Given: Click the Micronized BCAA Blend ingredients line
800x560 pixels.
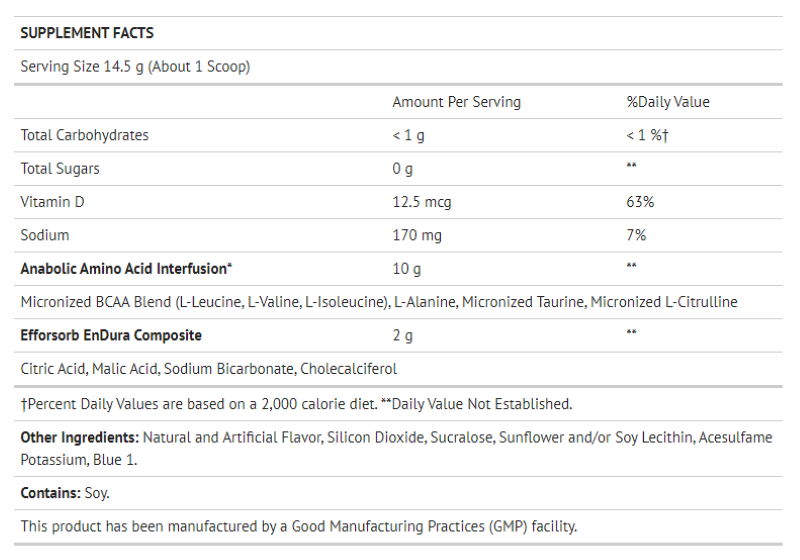Looking at the screenshot, I should point(379,301).
